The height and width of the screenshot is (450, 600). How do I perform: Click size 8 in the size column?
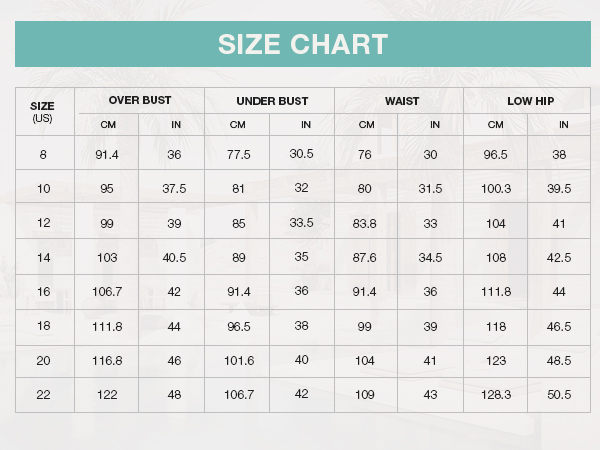click(x=43, y=155)
